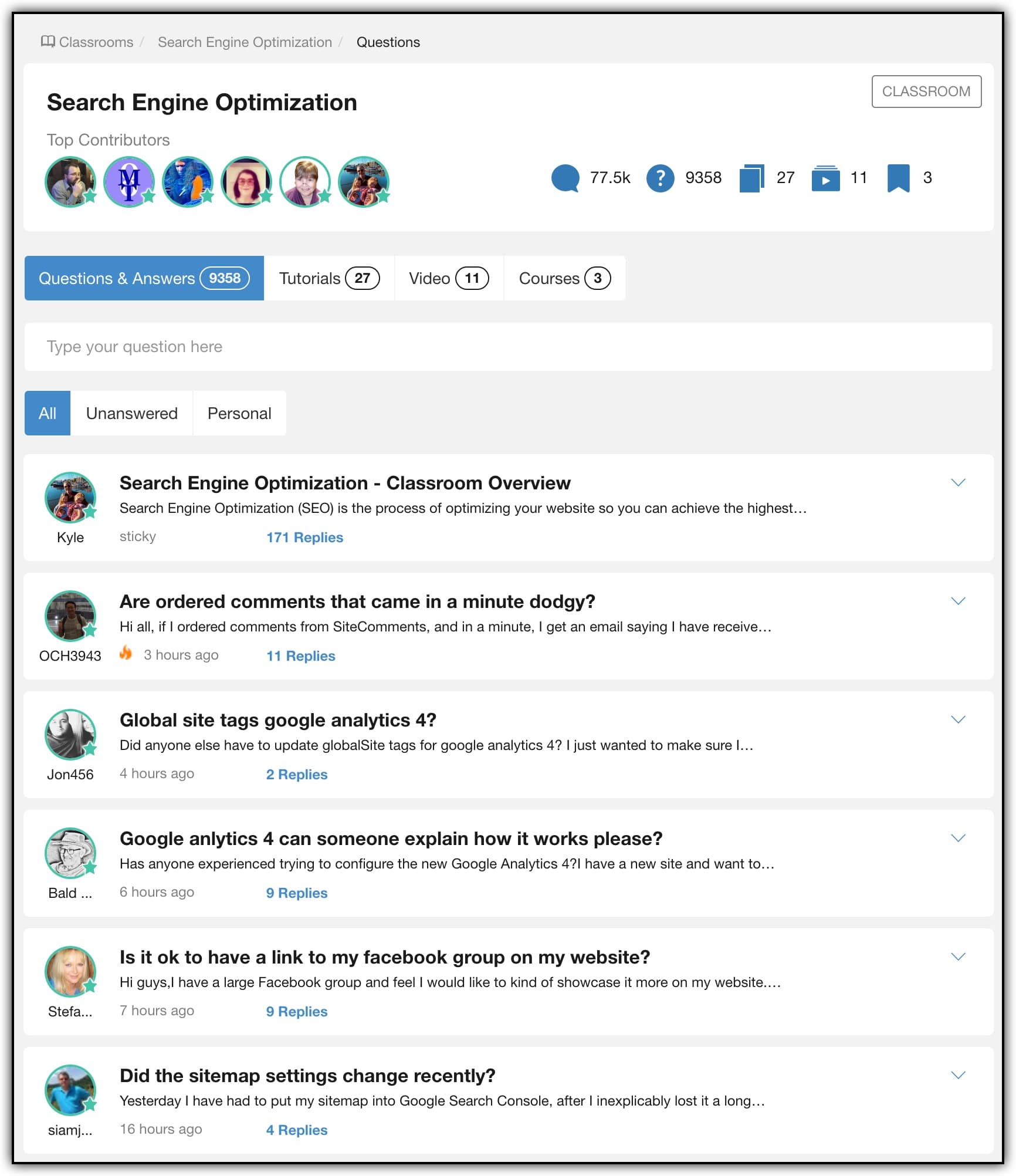This screenshot has width=1016, height=1176.
Task: Select the Personal filter
Action: pos(239,413)
